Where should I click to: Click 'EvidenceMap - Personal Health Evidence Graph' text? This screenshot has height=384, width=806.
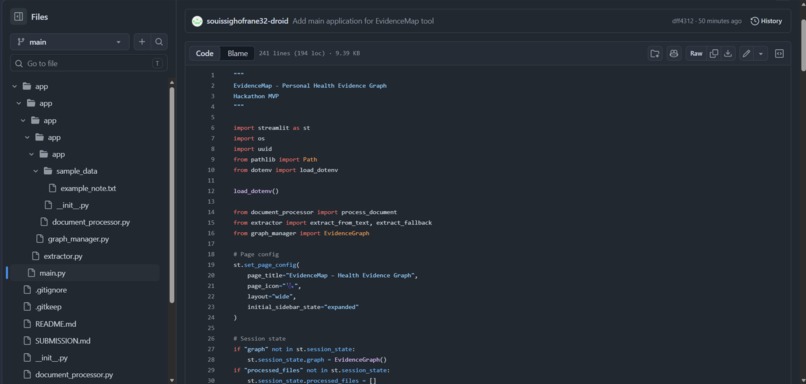310,86
